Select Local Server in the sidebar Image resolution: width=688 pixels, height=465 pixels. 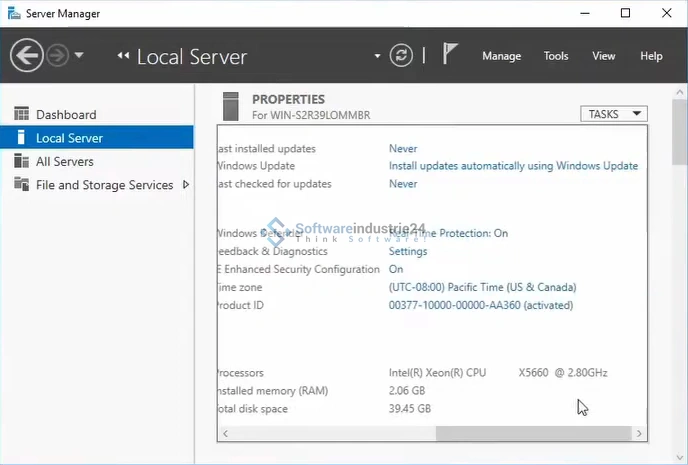pyautogui.click(x=69, y=138)
